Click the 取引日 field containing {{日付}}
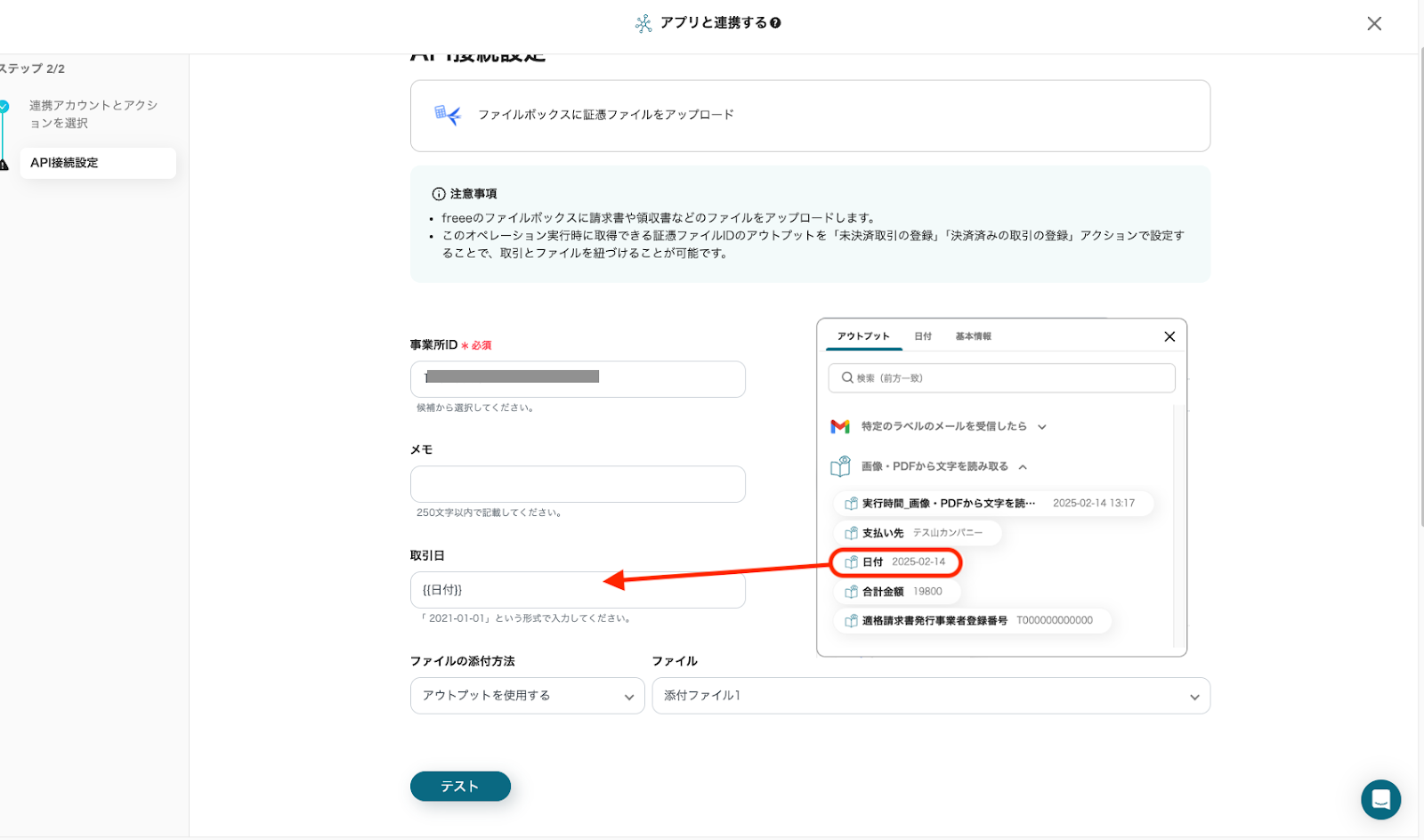Image resolution: width=1424 pixels, height=840 pixels. click(x=578, y=590)
